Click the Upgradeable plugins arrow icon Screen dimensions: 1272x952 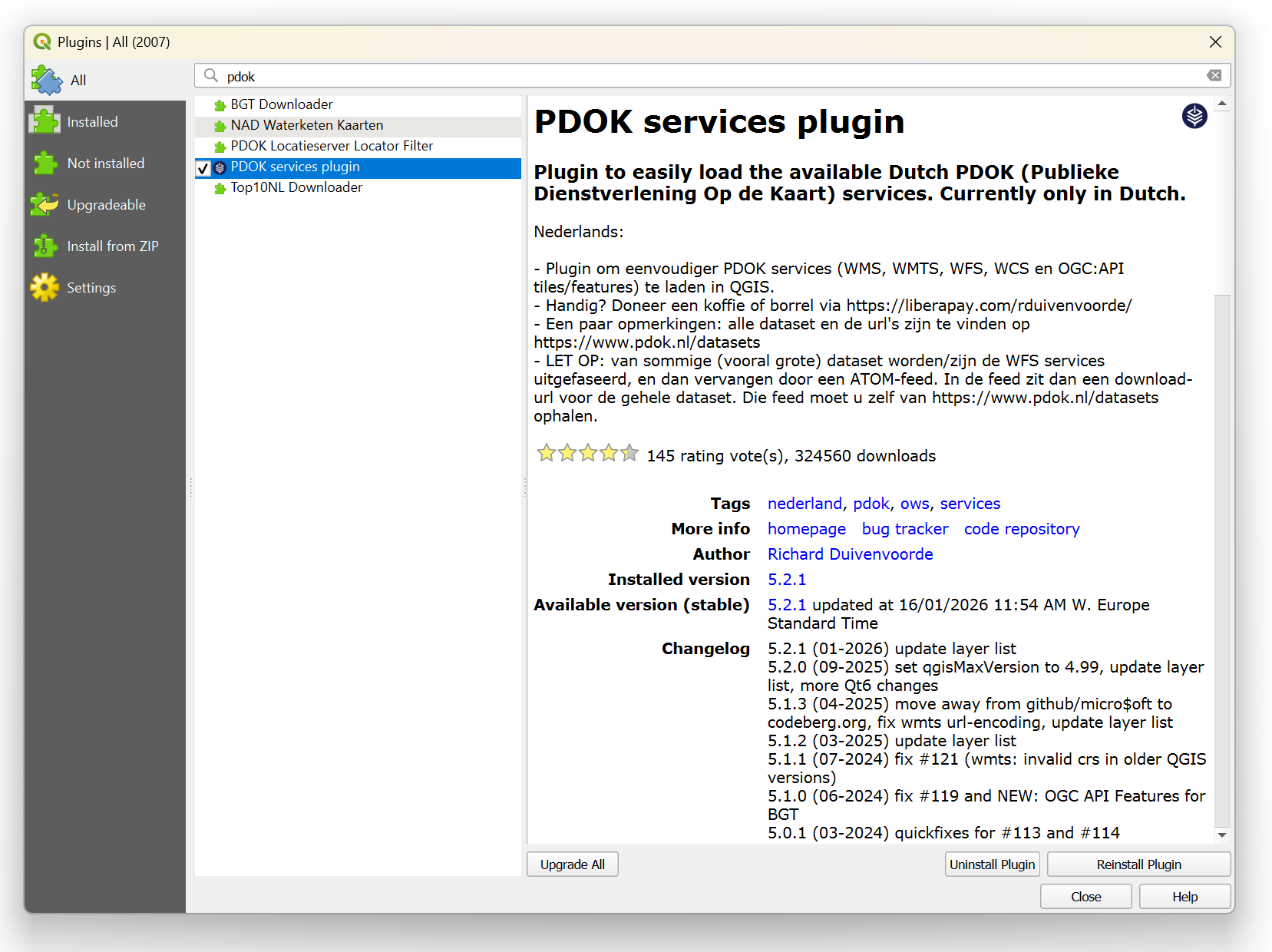click(45, 204)
